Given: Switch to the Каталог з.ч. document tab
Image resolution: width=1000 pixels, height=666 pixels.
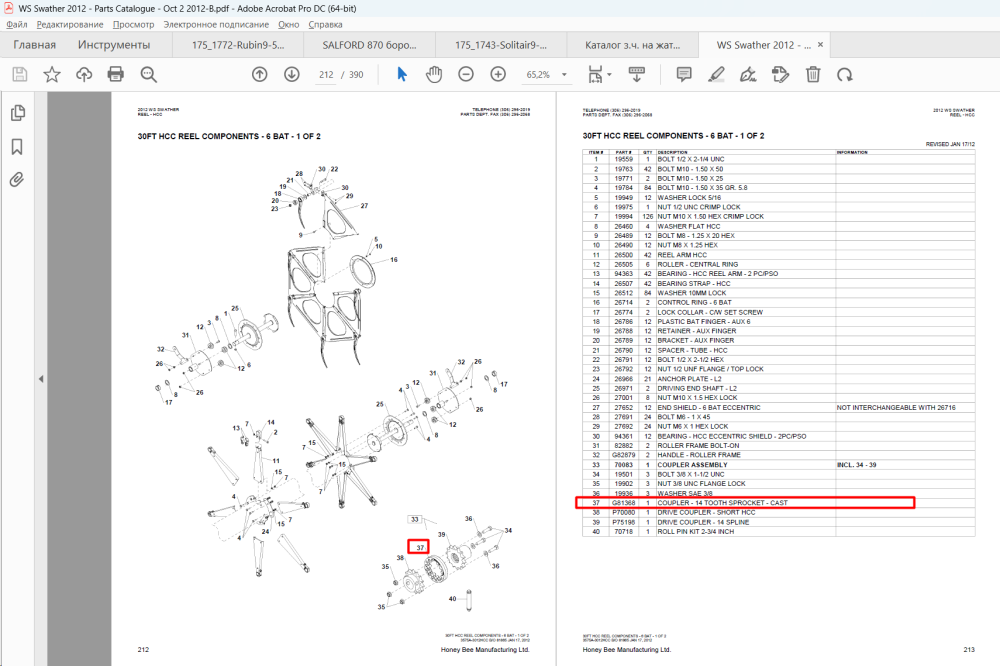Looking at the screenshot, I should [x=632, y=45].
